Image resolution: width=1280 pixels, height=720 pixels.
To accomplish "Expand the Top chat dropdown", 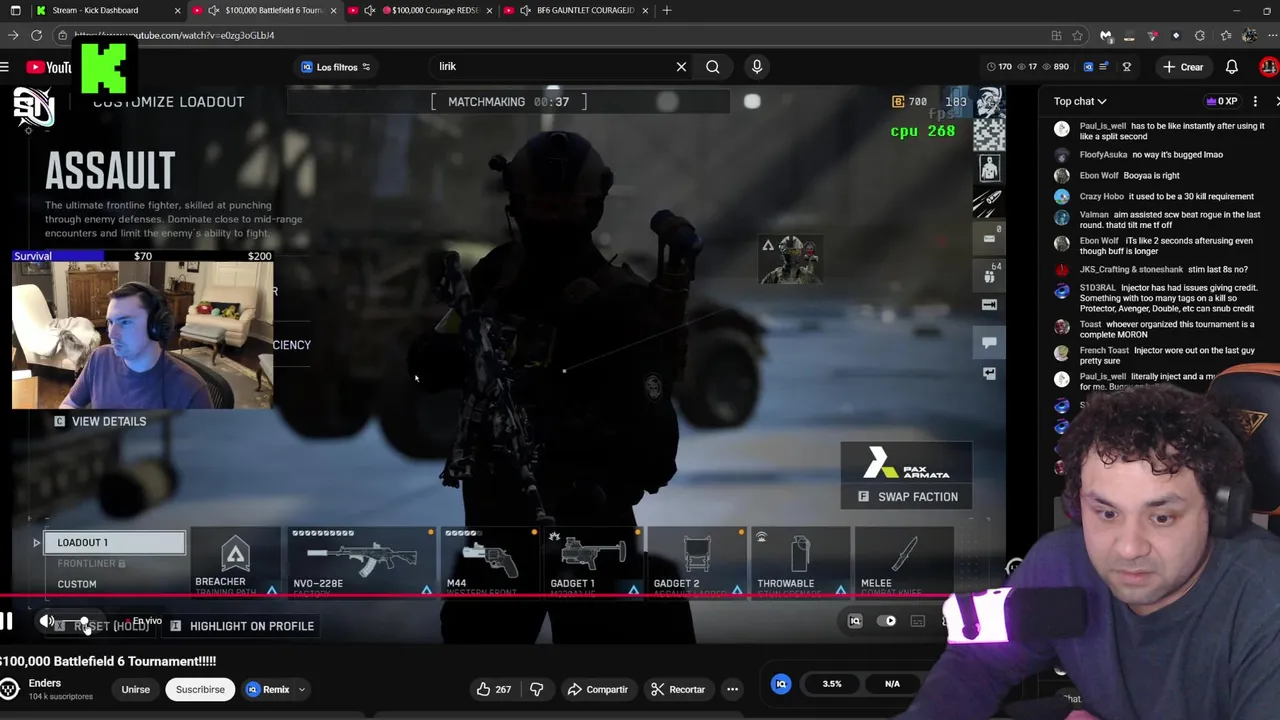I will pos(1080,101).
